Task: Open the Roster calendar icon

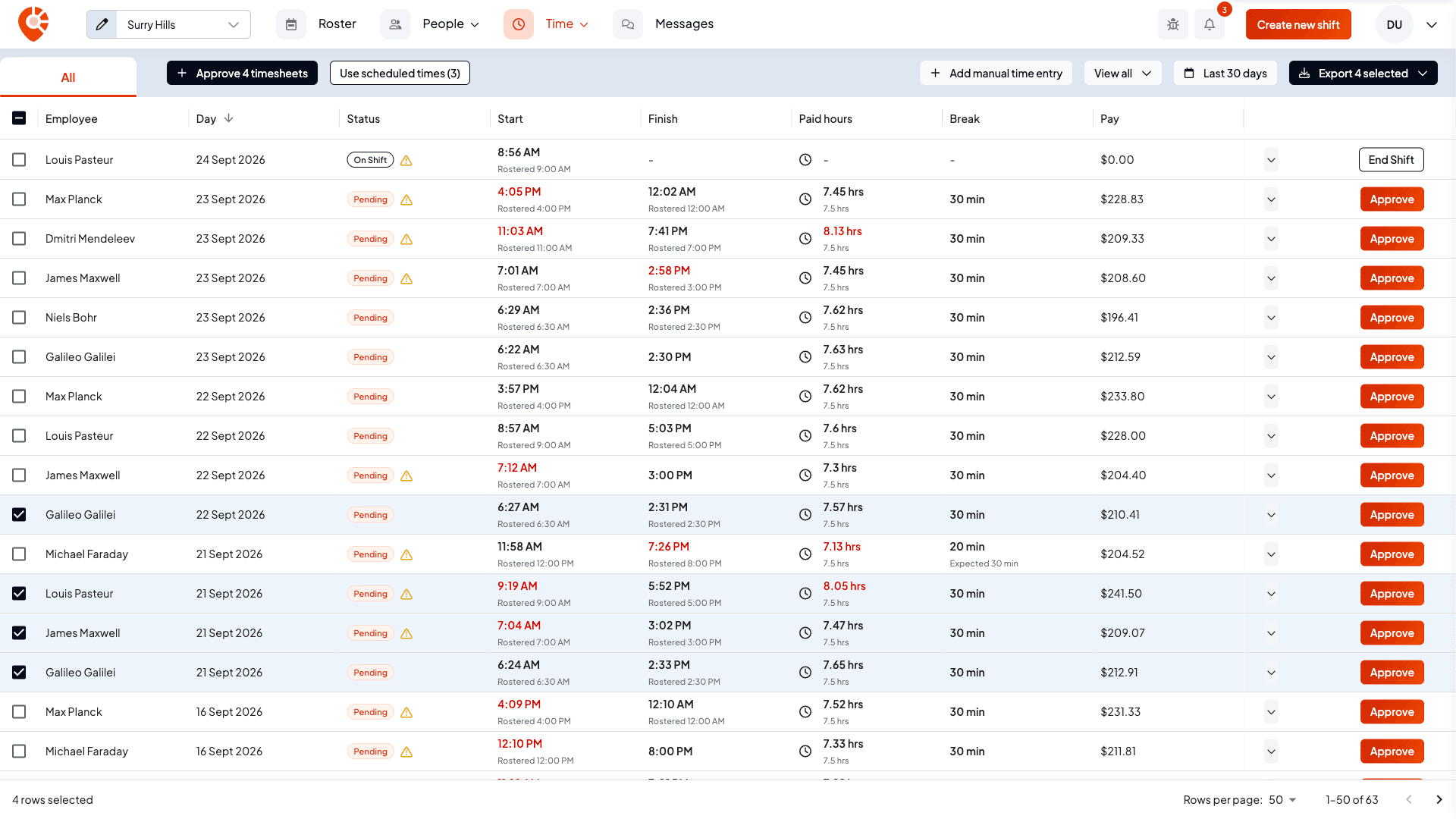Action: click(291, 24)
